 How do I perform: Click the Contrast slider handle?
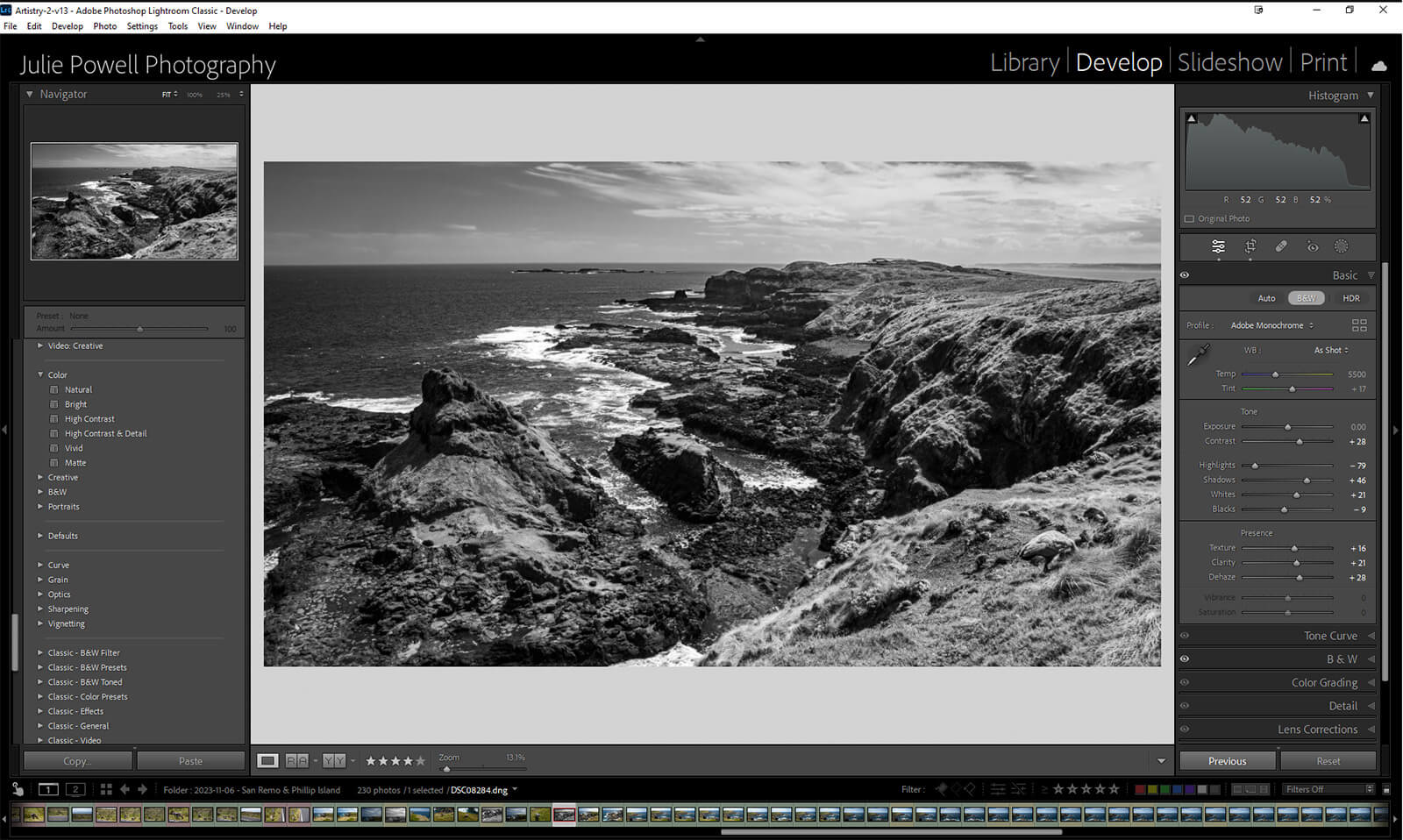[x=1300, y=442]
